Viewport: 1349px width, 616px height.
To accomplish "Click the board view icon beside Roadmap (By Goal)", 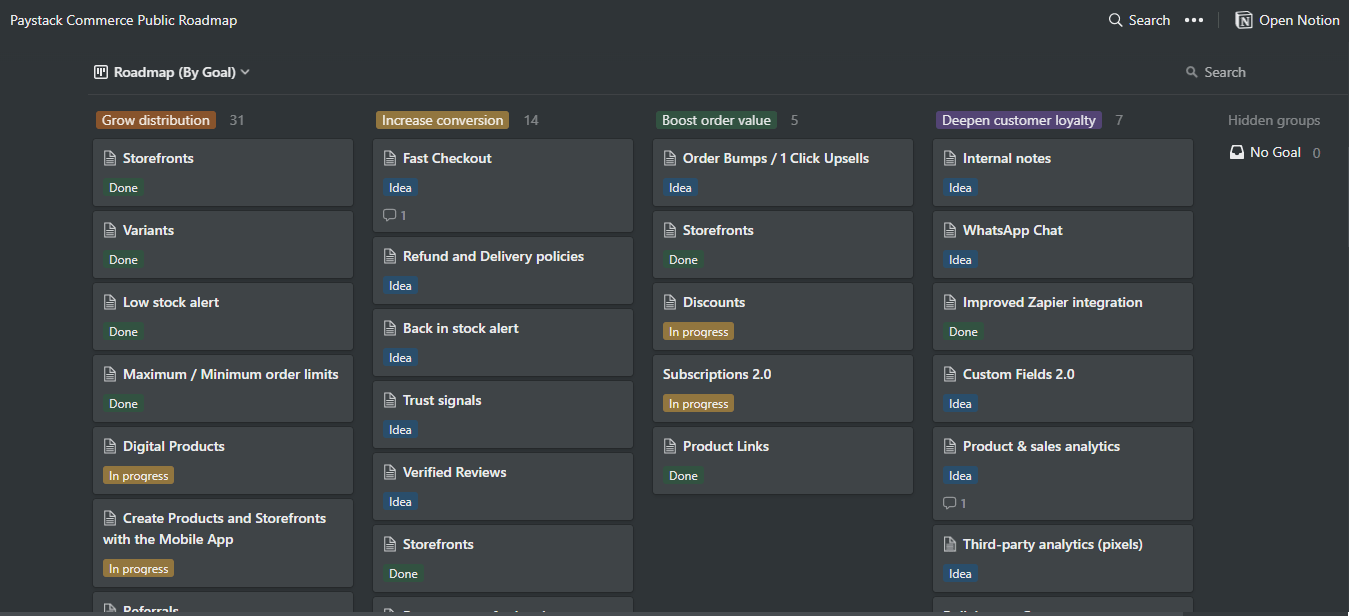I will click(101, 72).
